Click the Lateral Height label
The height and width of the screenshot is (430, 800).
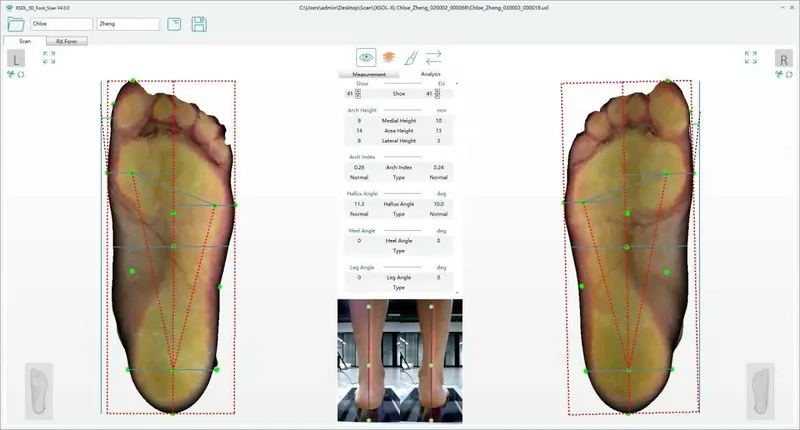point(399,141)
